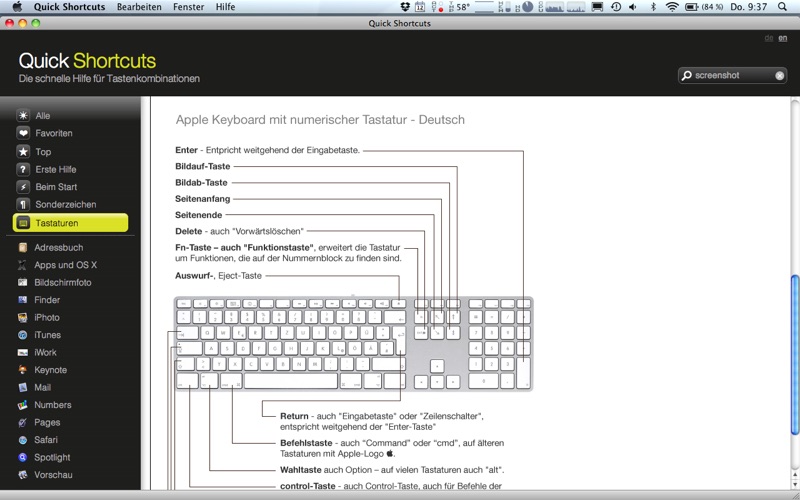Open the volume menu bar icon
Screen dimensions: 800x500
pyautogui.click(x=633, y=7)
